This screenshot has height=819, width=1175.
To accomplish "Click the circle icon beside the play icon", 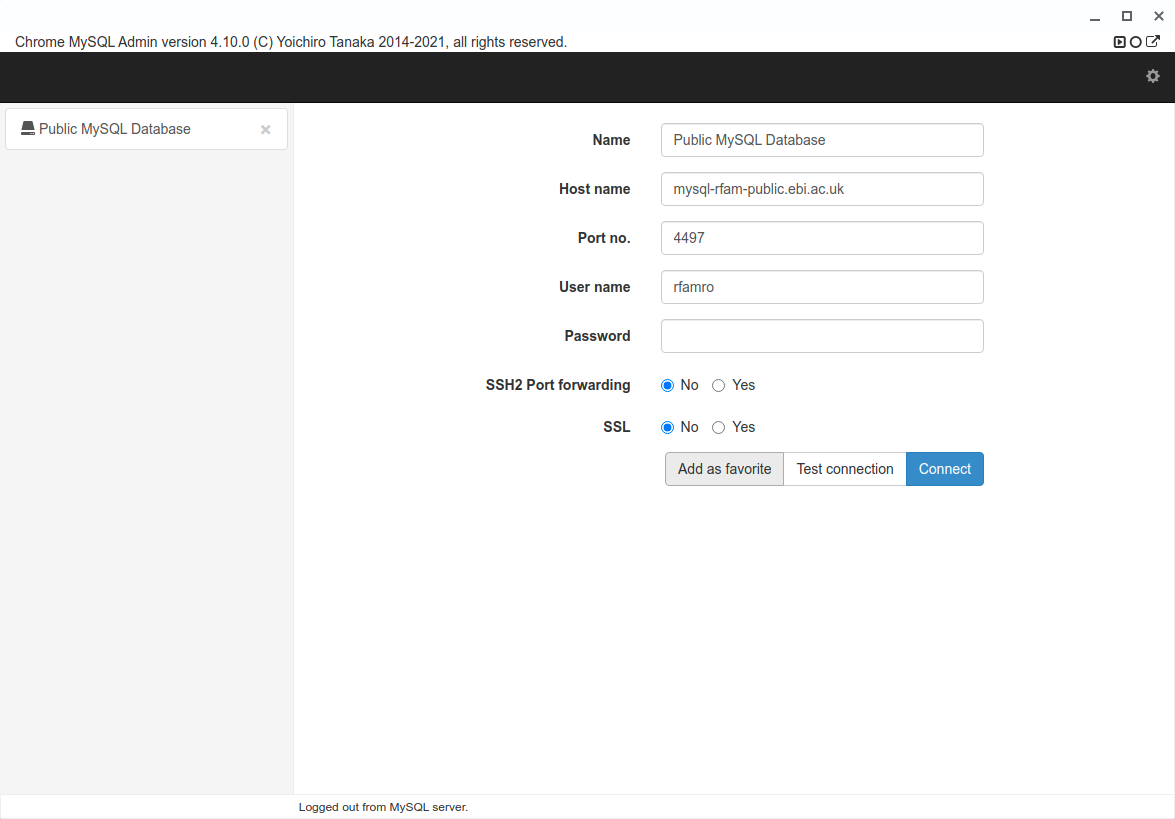I will tap(1135, 42).
